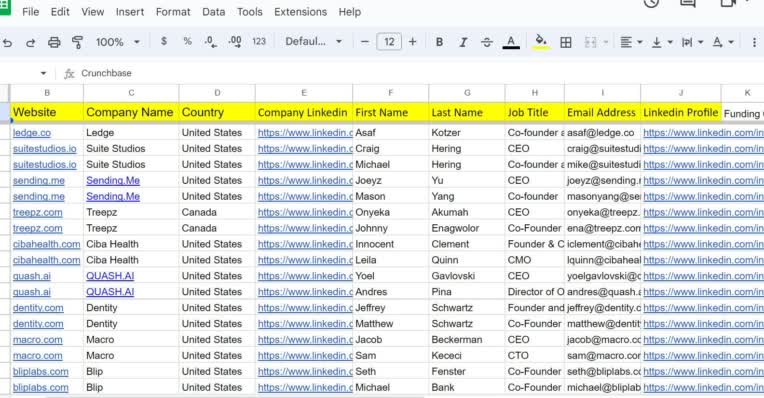
Task: Click the font size 12 field
Action: click(x=389, y=41)
